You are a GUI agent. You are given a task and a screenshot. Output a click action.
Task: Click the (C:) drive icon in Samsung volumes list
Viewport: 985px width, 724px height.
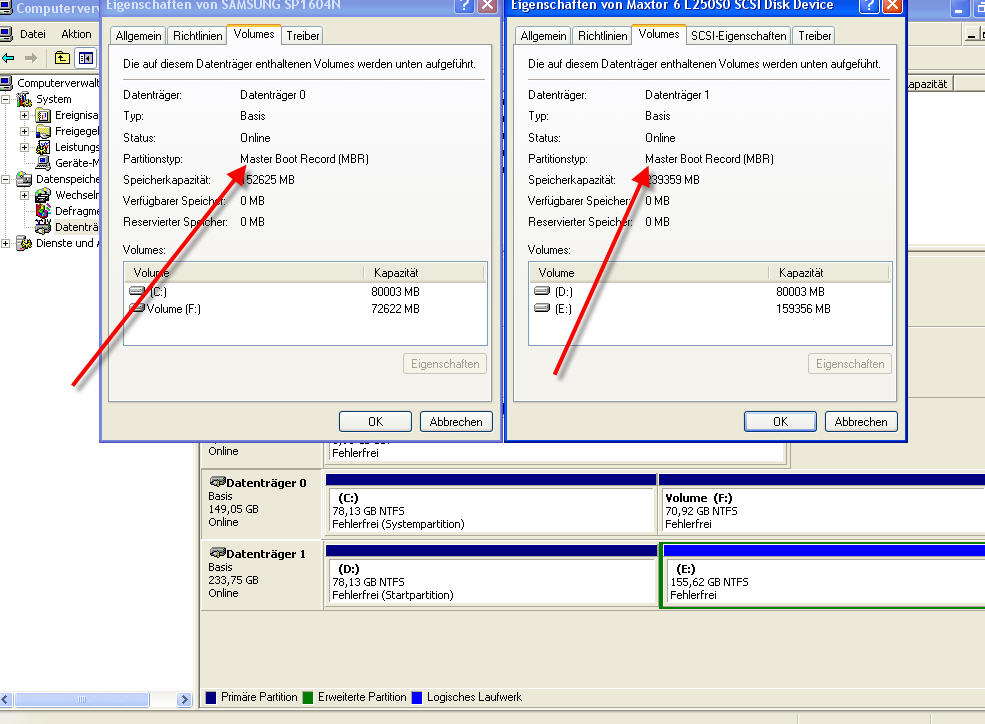click(x=137, y=291)
